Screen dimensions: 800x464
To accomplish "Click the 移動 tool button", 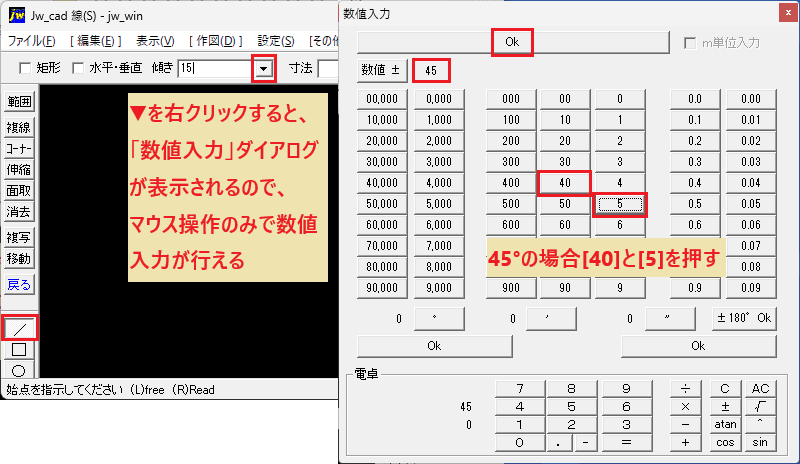I will tap(19, 259).
